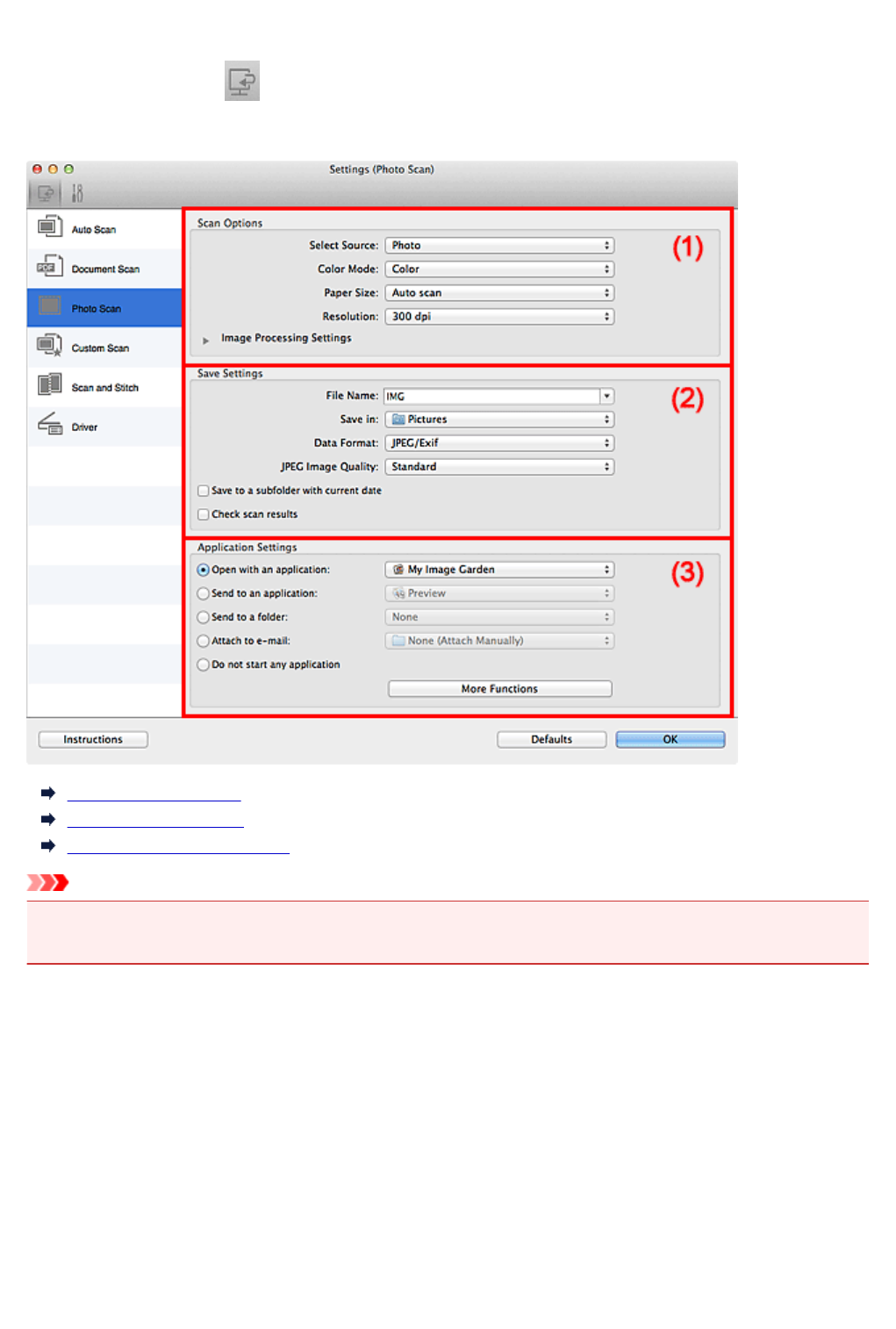Click the Instructions button
Viewport: 896px width, 1329px height.
click(x=93, y=740)
